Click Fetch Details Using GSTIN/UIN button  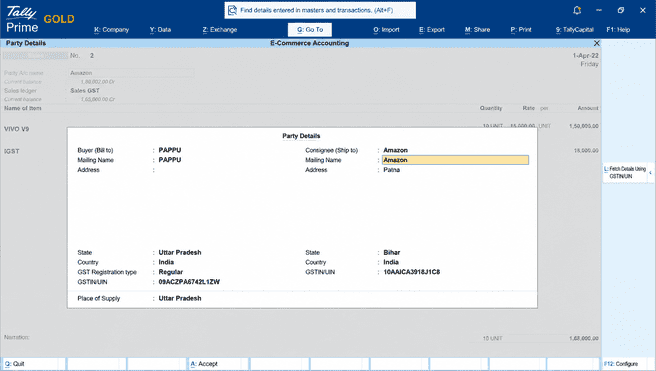[x=625, y=172]
